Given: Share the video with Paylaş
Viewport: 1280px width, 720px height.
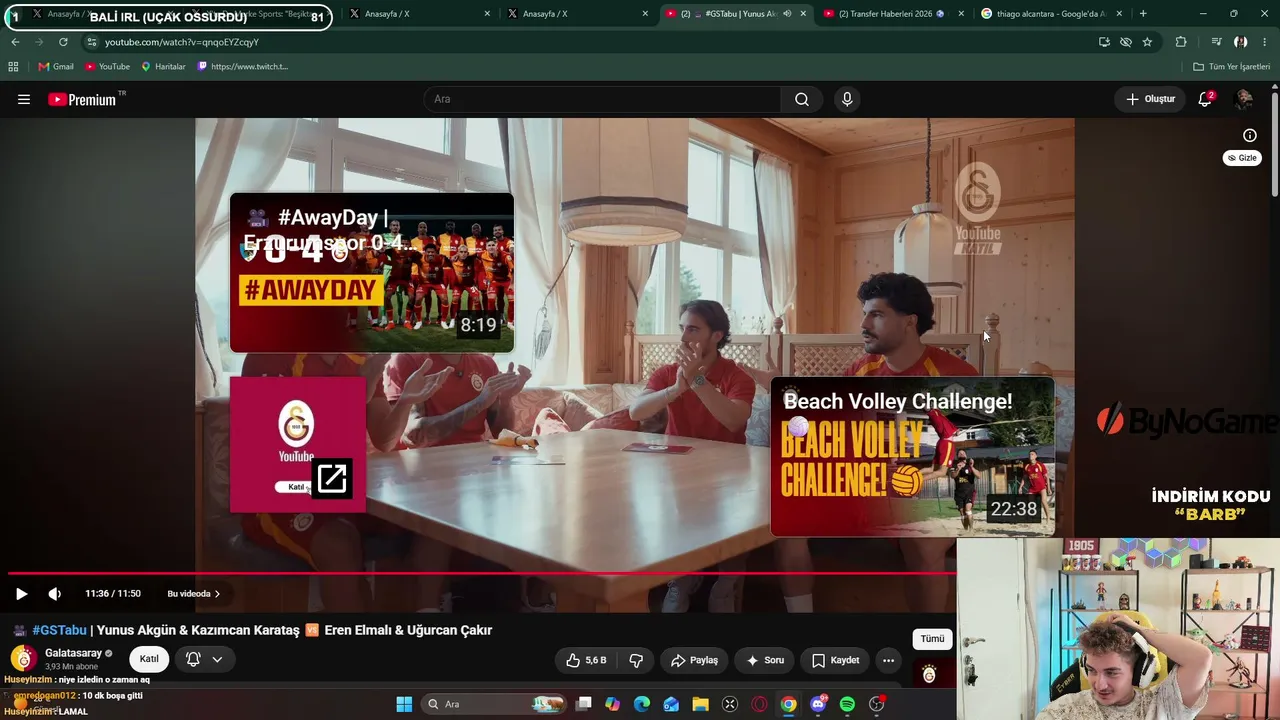Looking at the screenshot, I should [x=695, y=660].
